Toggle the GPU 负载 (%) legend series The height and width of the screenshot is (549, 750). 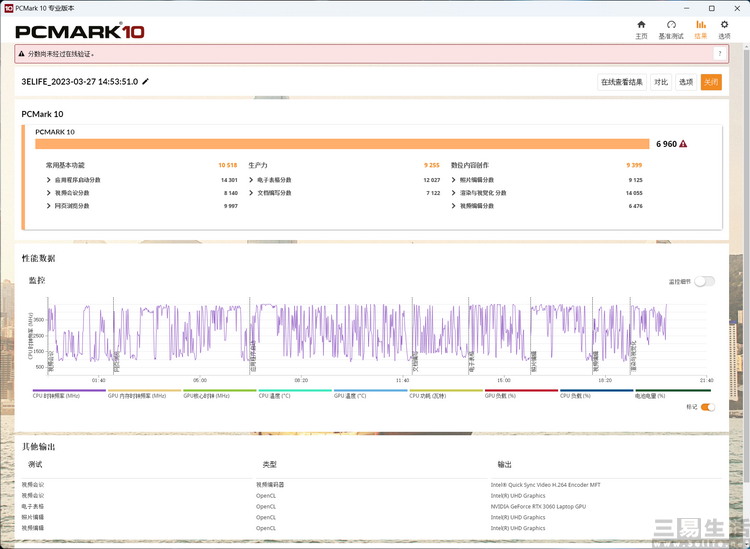click(521, 394)
